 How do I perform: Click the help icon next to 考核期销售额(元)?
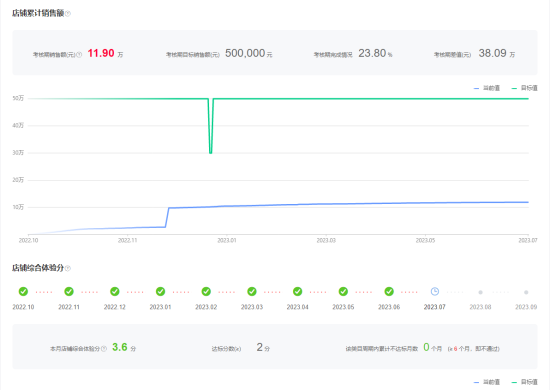[79, 55]
